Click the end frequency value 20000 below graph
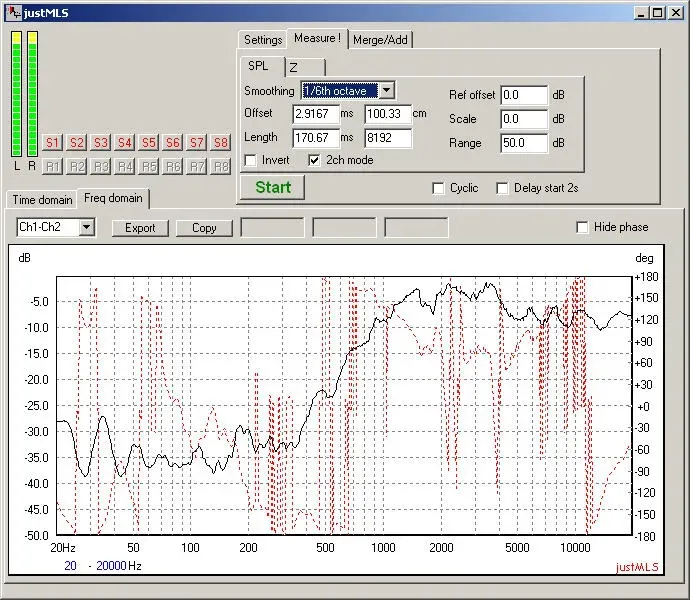The image size is (690, 600). point(111,566)
